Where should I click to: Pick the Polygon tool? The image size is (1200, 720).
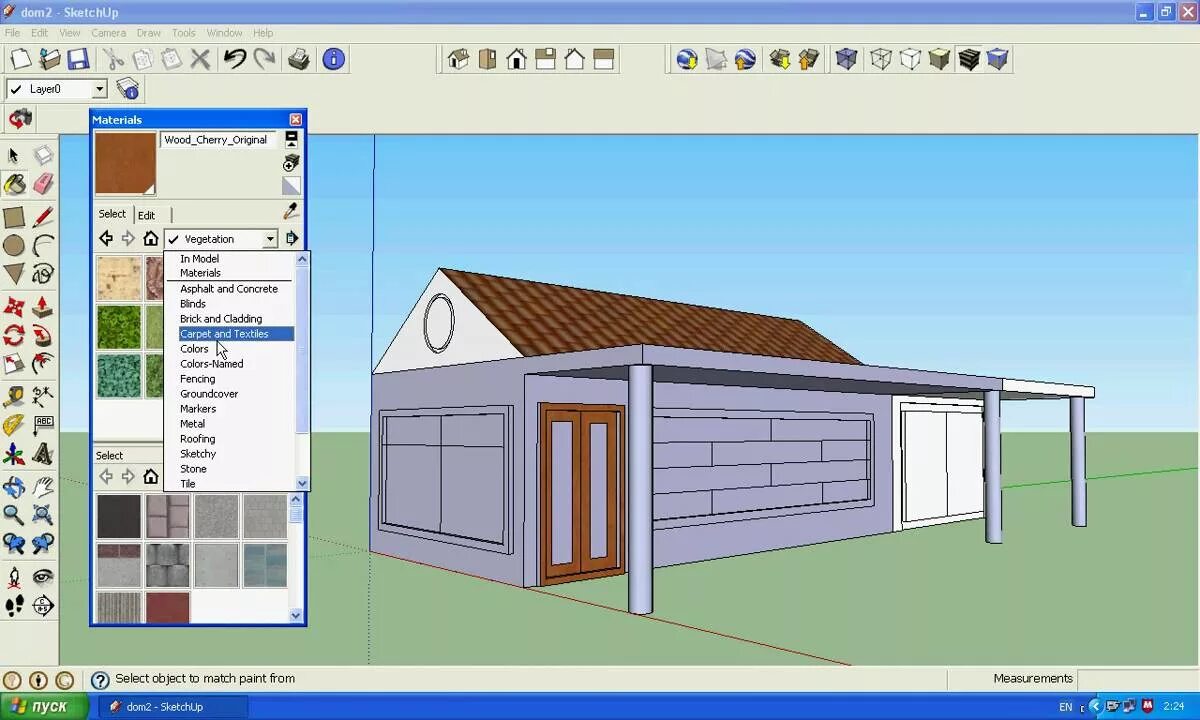pyautogui.click(x=14, y=273)
